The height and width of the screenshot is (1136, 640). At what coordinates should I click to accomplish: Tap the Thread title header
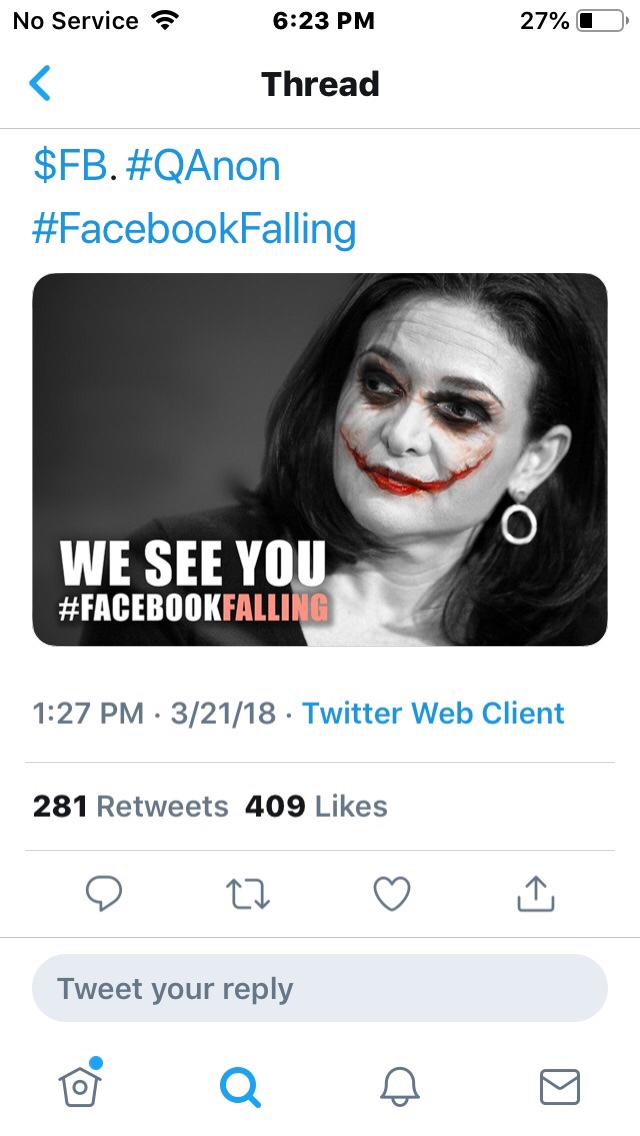coord(320,84)
